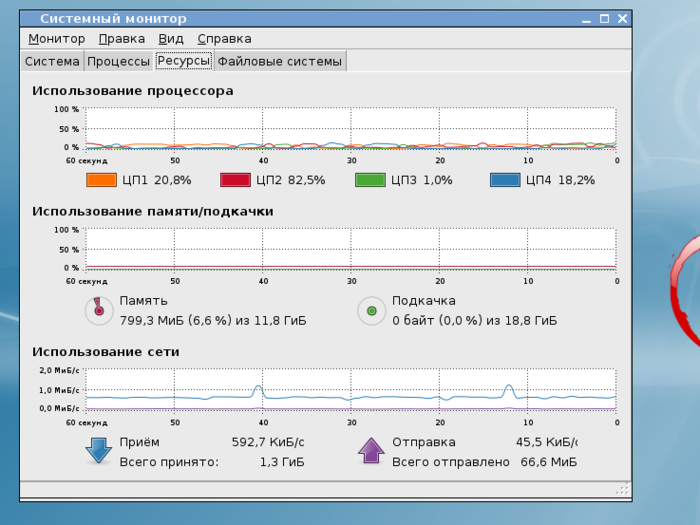Click the Использование сети heading

point(106,352)
